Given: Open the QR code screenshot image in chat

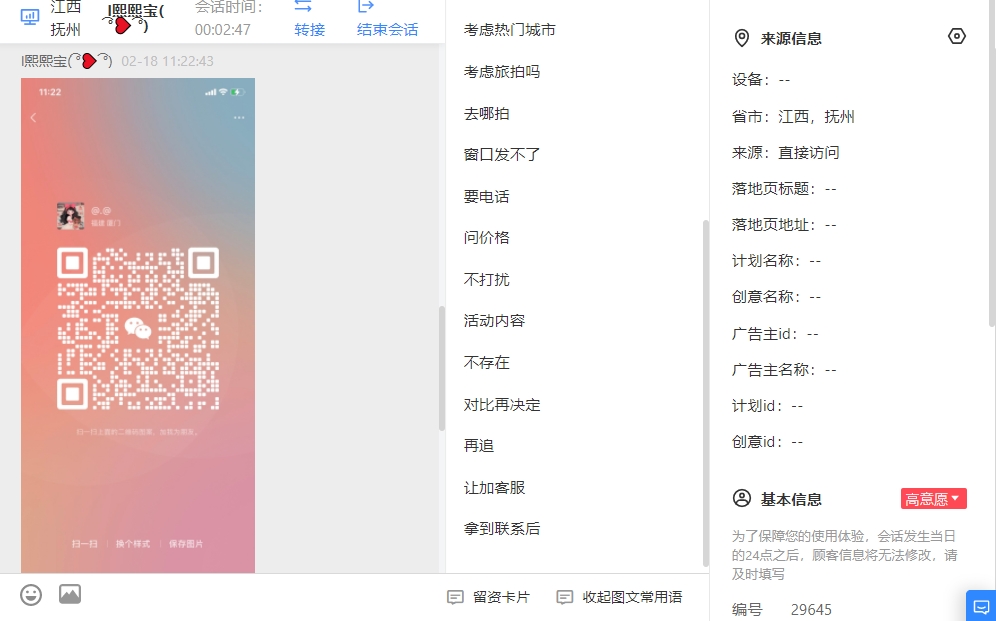Looking at the screenshot, I should tap(138, 325).
